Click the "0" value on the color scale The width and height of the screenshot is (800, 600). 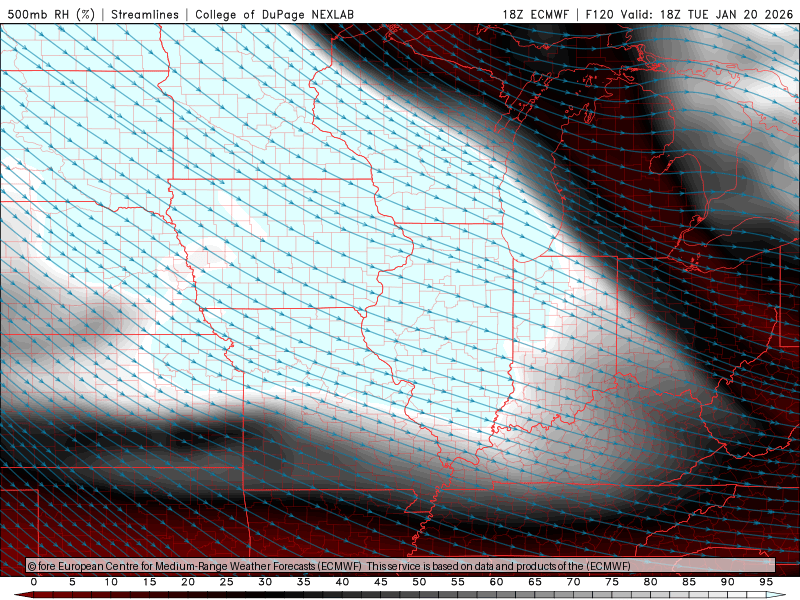34,582
